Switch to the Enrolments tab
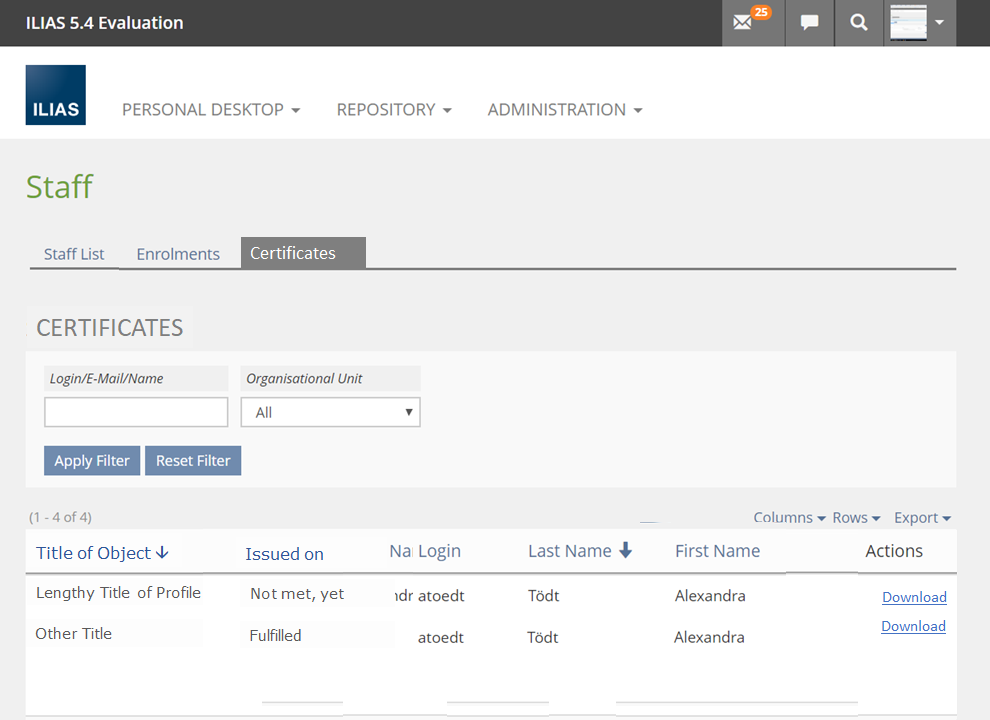 (x=178, y=254)
